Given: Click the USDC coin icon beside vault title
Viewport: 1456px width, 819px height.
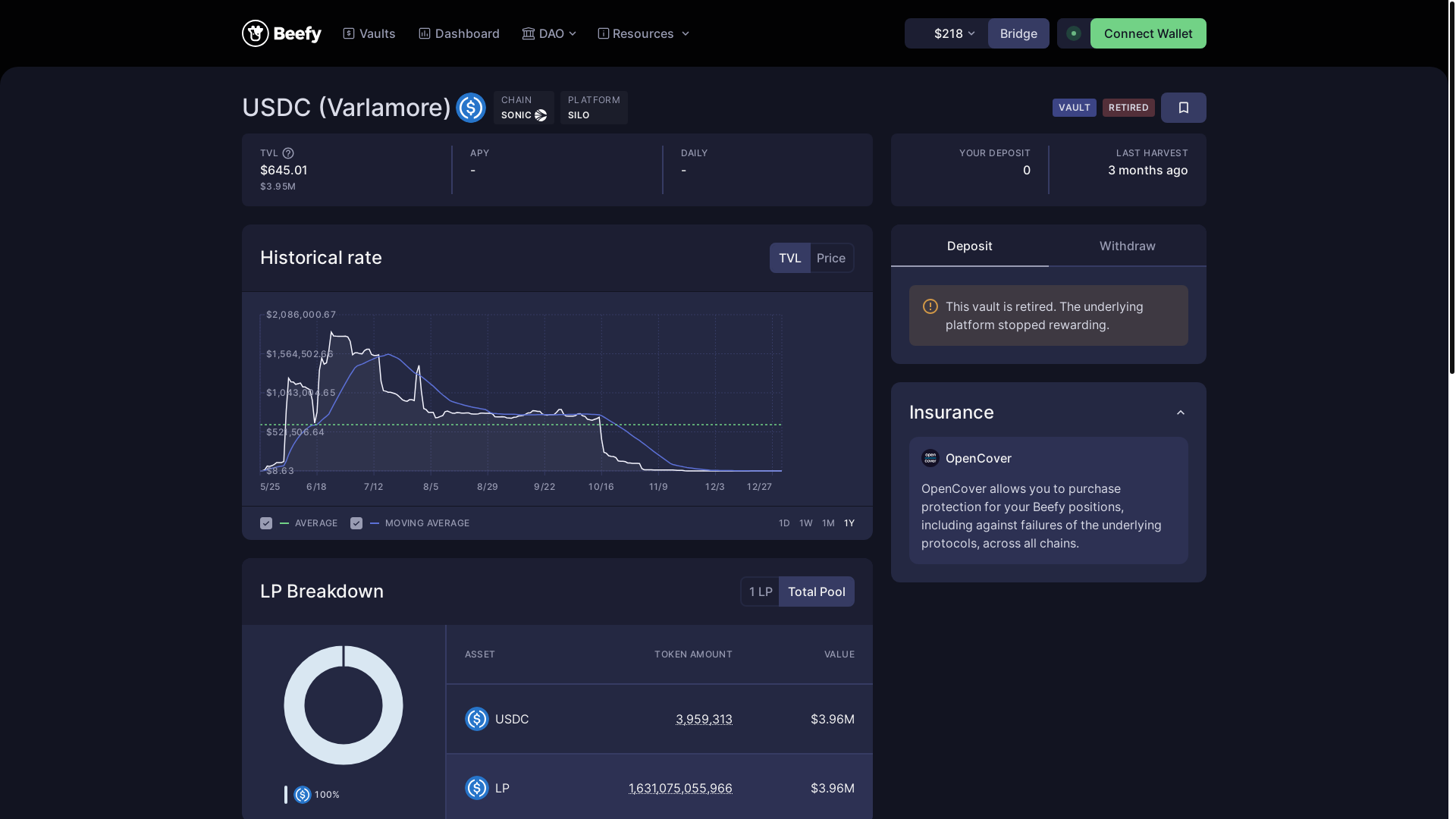Looking at the screenshot, I should (x=471, y=108).
